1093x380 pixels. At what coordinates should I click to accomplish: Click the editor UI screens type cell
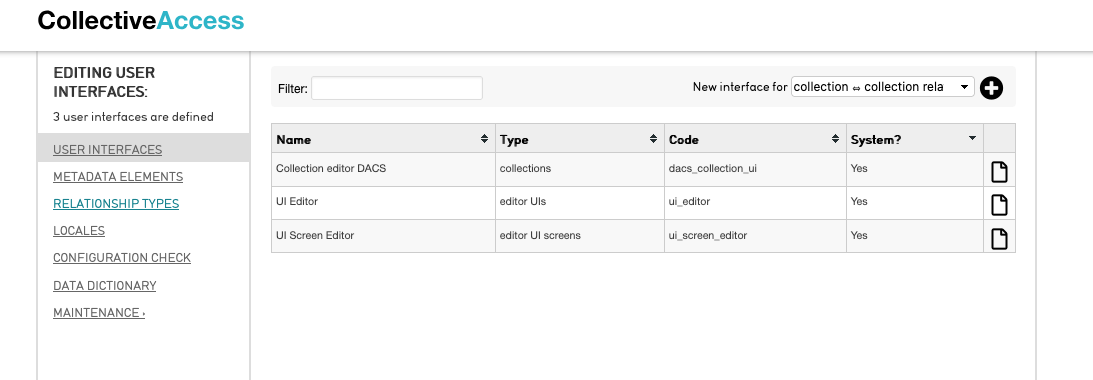click(580, 236)
